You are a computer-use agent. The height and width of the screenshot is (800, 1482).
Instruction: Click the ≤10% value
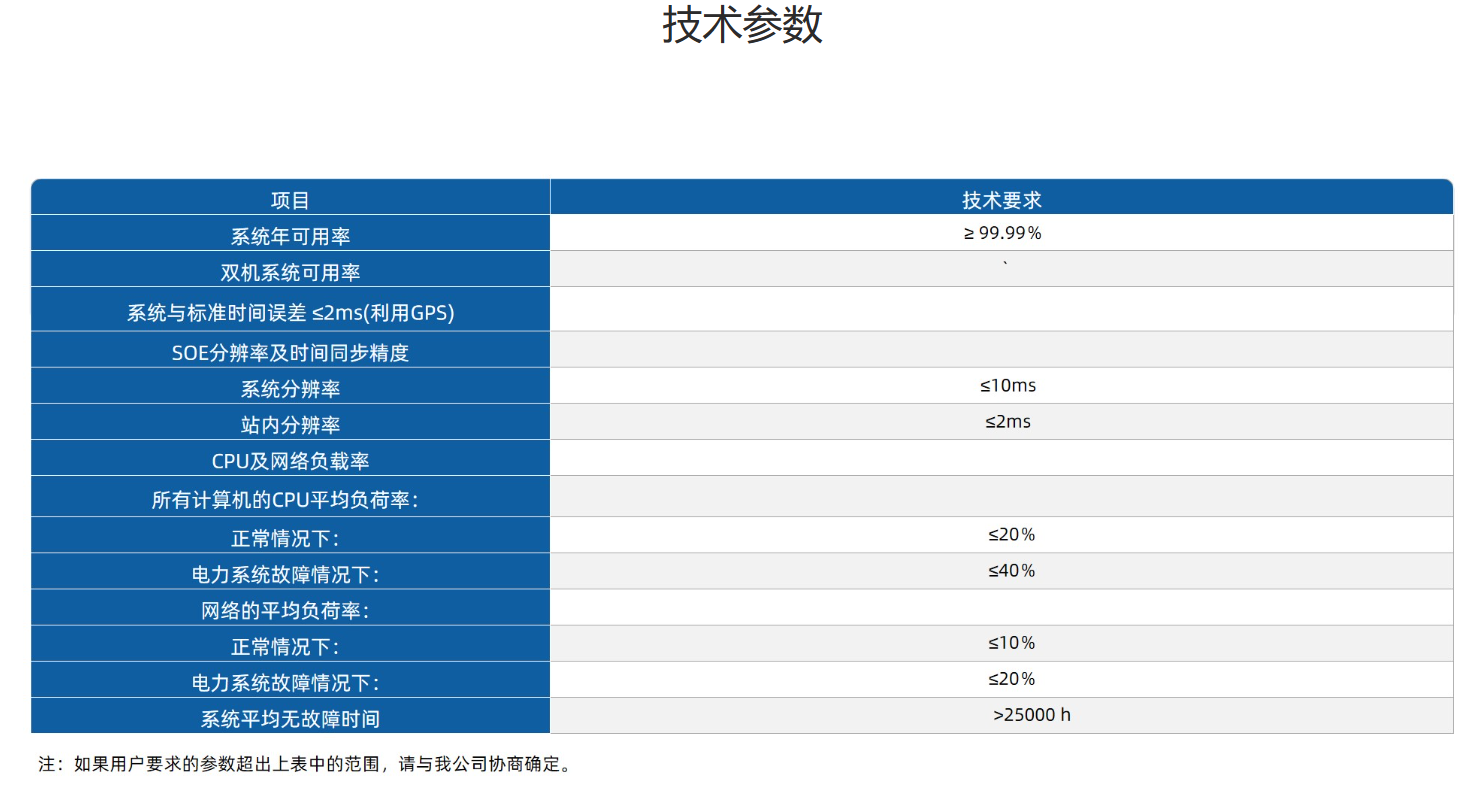pyautogui.click(x=1011, y=642)
